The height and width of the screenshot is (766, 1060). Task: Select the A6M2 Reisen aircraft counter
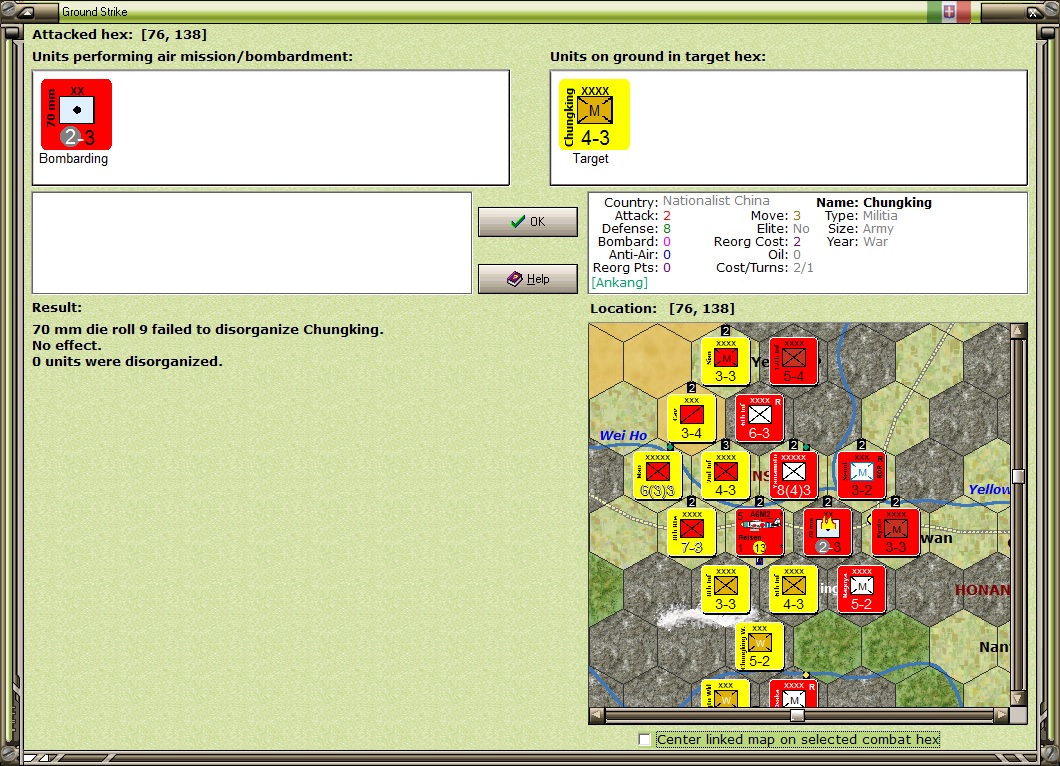click(x=760, y=532)
